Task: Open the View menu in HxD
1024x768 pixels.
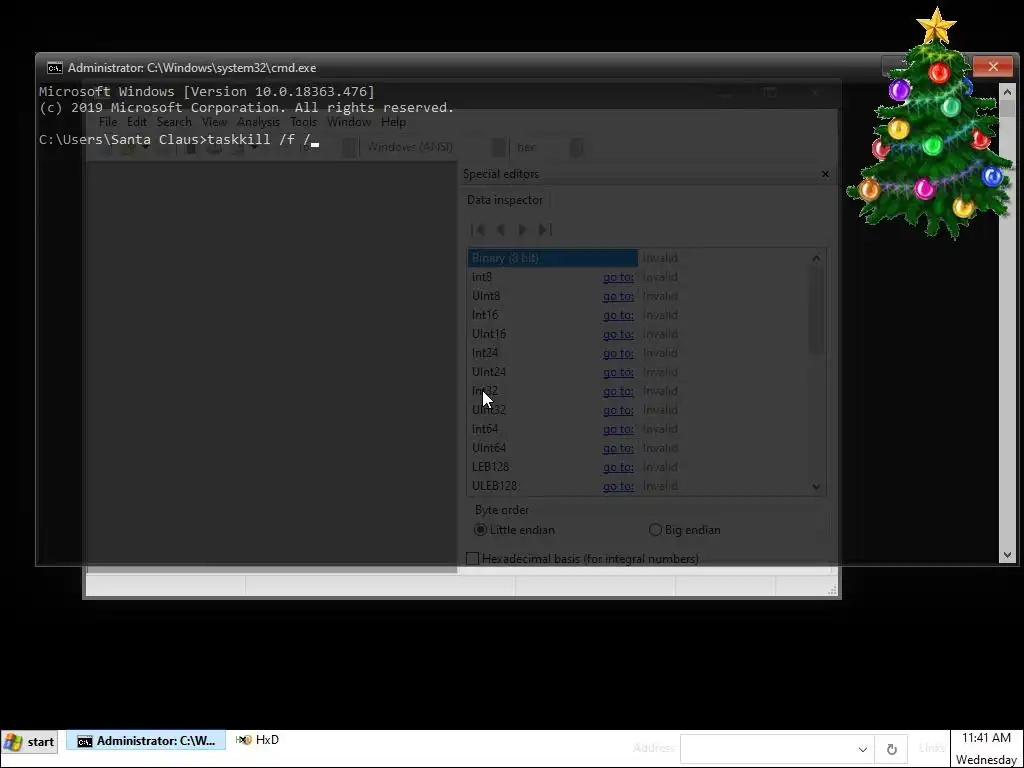Action: click(214, 122)
